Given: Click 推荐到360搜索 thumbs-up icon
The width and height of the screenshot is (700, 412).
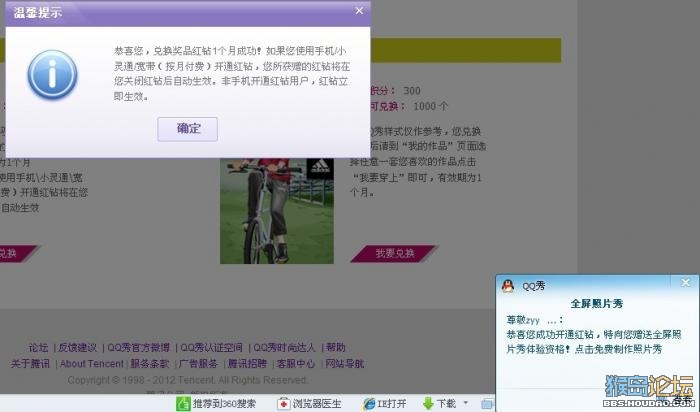Looking at the screenshot, I should tap(183, 404).
